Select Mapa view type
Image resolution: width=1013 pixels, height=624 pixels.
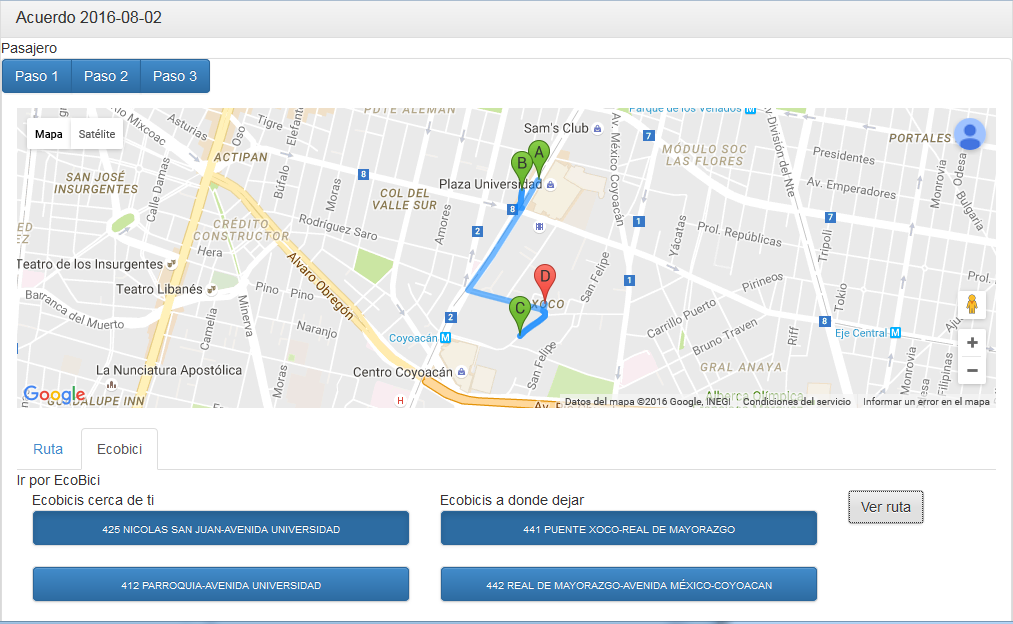point(48,134)
